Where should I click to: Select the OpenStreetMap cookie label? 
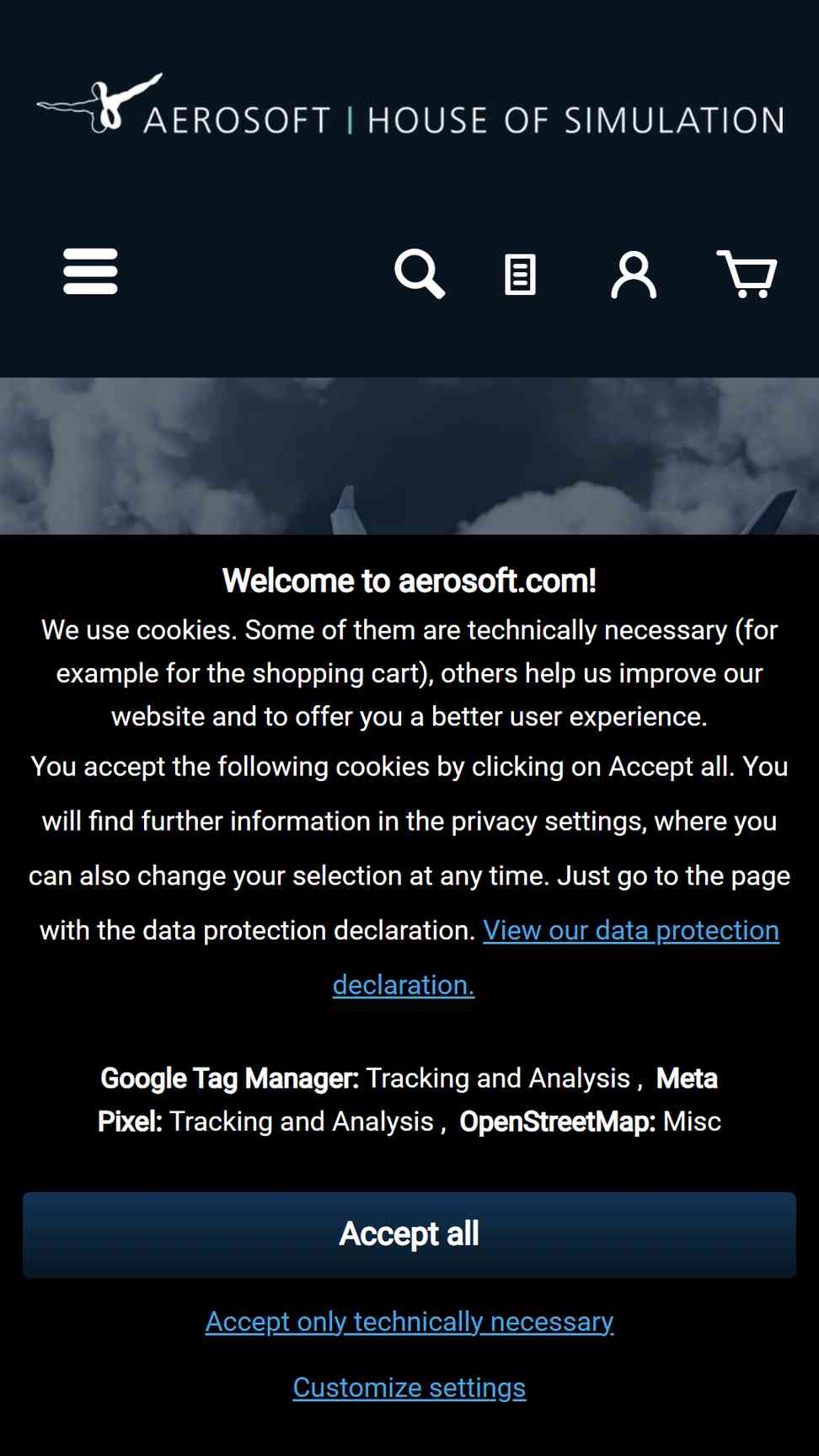557,1121
